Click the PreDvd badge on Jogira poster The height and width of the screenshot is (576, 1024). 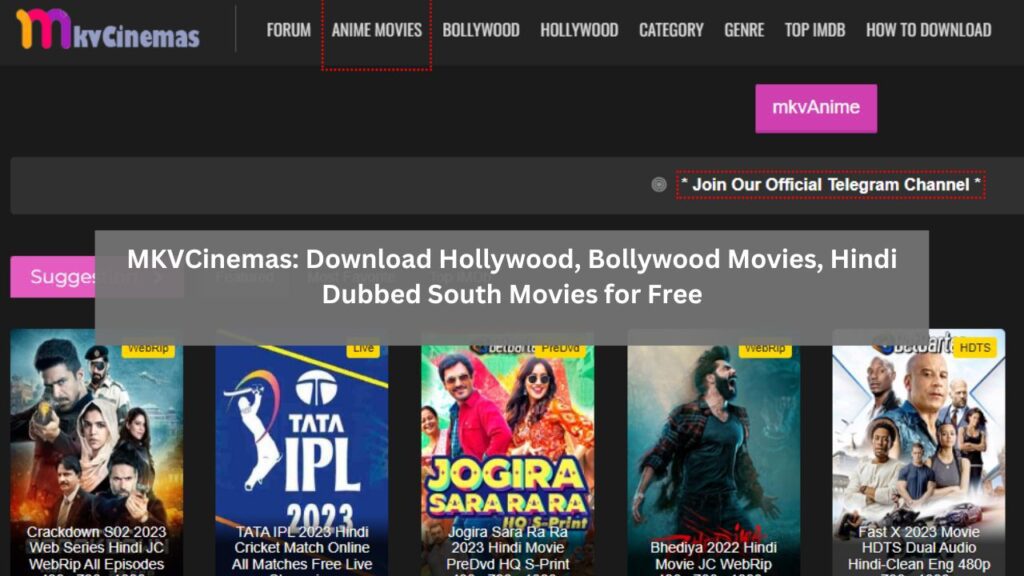click(561, 349)
